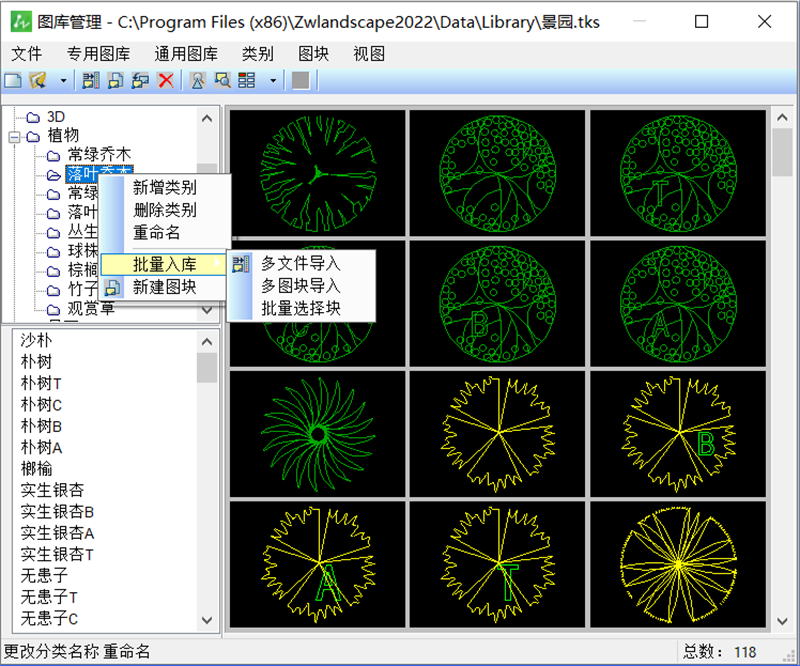Image resolution: width=800 pixels, height=666 pixels.
Task: Click the thumbnail layout grid icon
Action: pos(247,80)
